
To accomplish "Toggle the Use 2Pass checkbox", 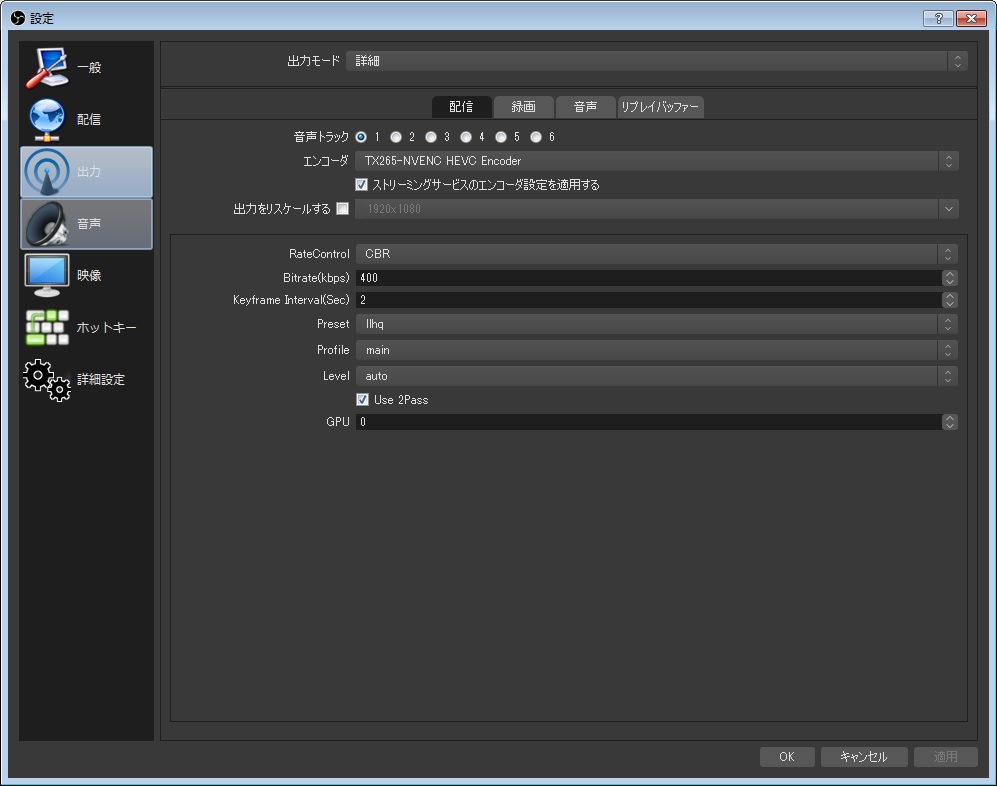I will [362, 399].
